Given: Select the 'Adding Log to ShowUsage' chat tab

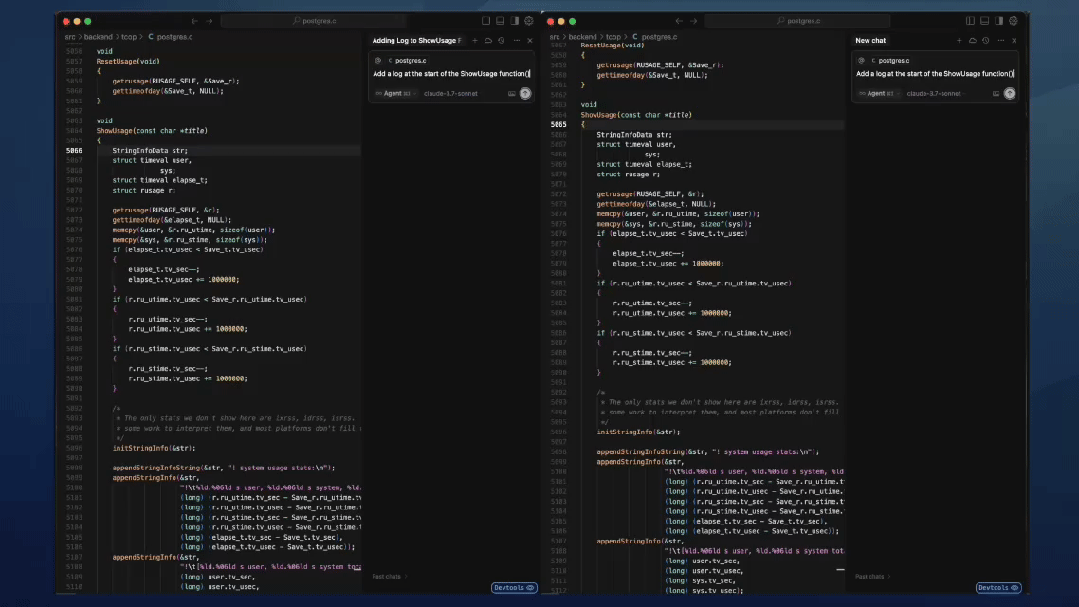Looking at the screenshot, I should [x=417, y=41].
